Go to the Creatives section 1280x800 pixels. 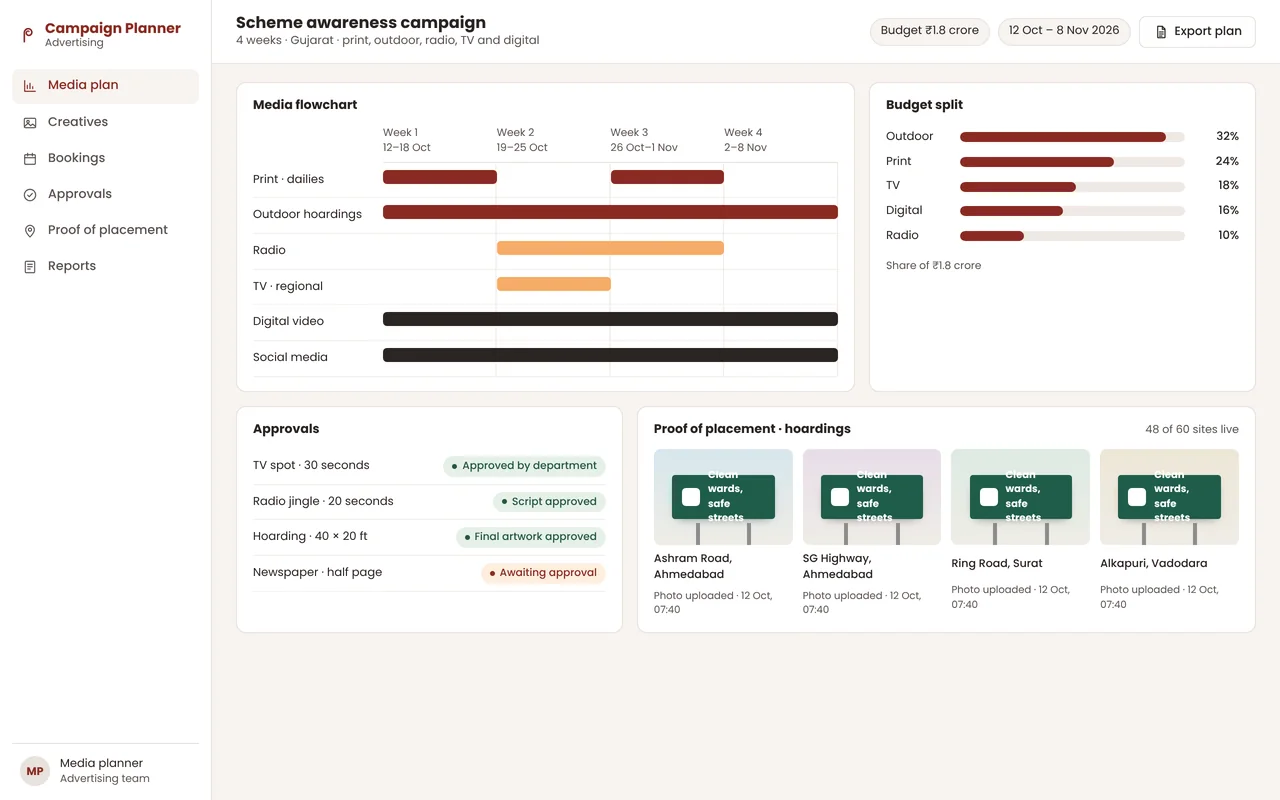[x=105, y=122]
